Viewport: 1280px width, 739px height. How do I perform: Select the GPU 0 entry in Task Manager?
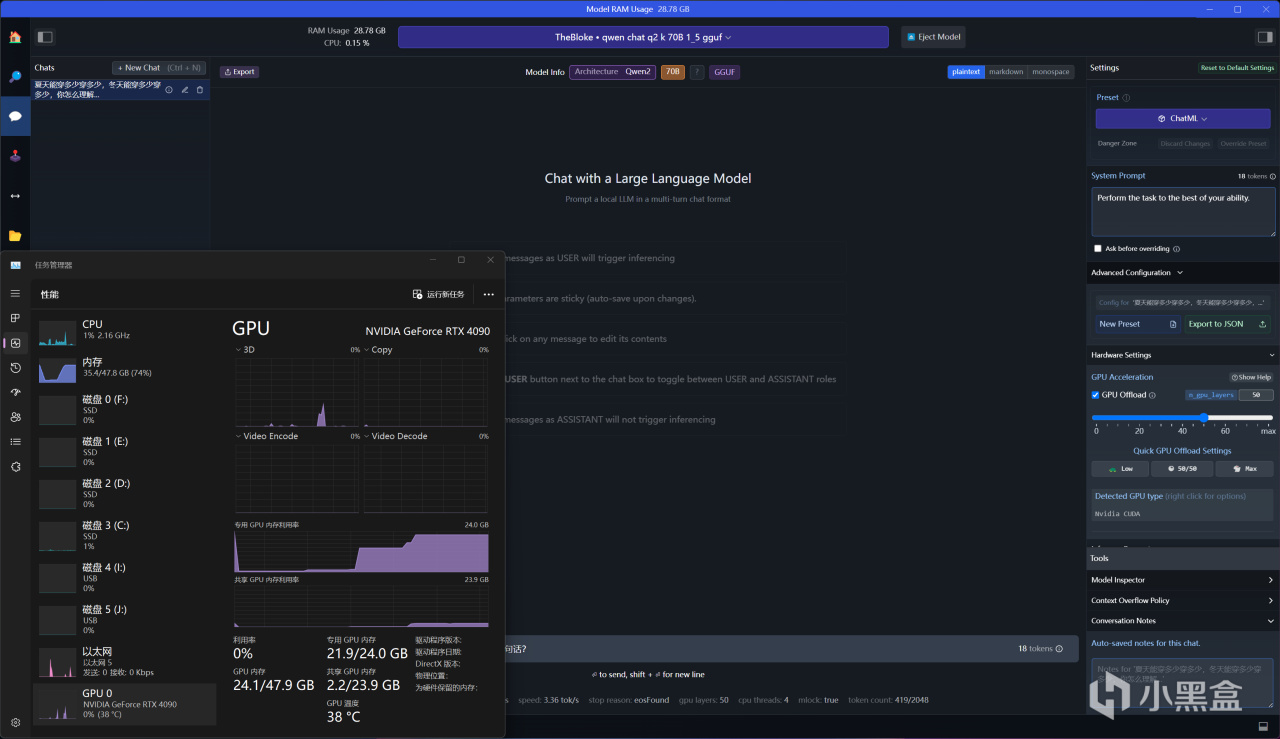pos(125,704)
